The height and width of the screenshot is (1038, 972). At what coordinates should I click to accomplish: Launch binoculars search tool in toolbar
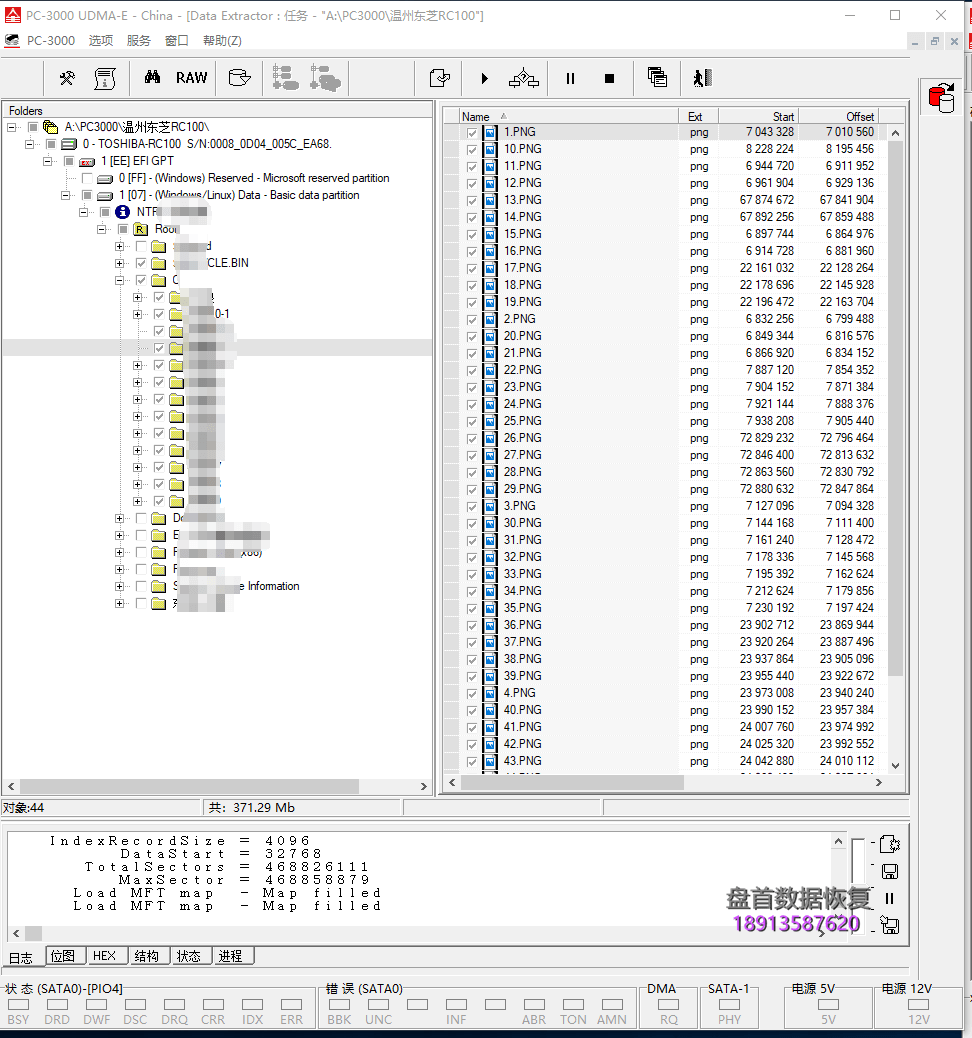tap(152, 77)
